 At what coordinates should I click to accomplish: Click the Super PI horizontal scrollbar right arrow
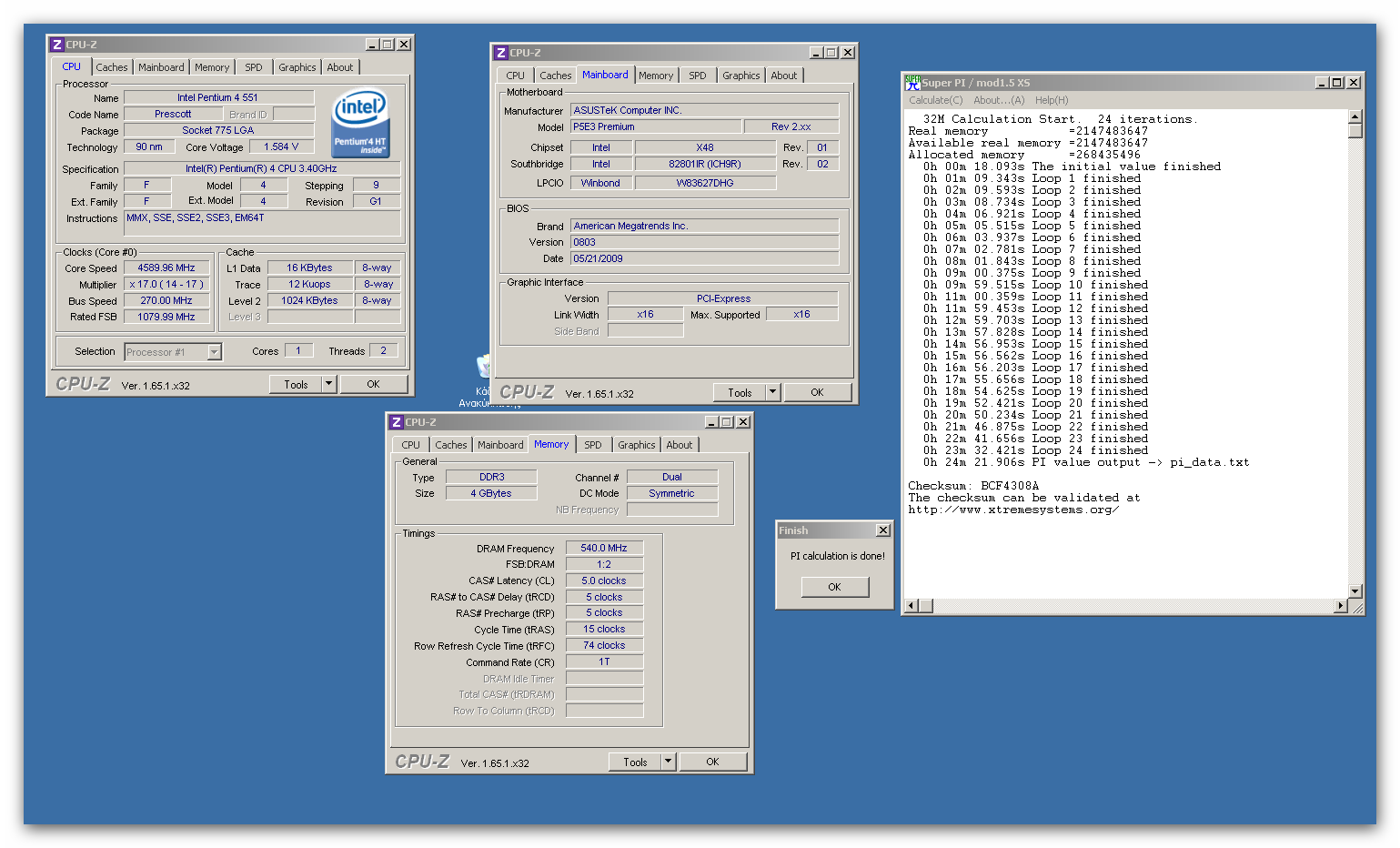point(1341,605)
